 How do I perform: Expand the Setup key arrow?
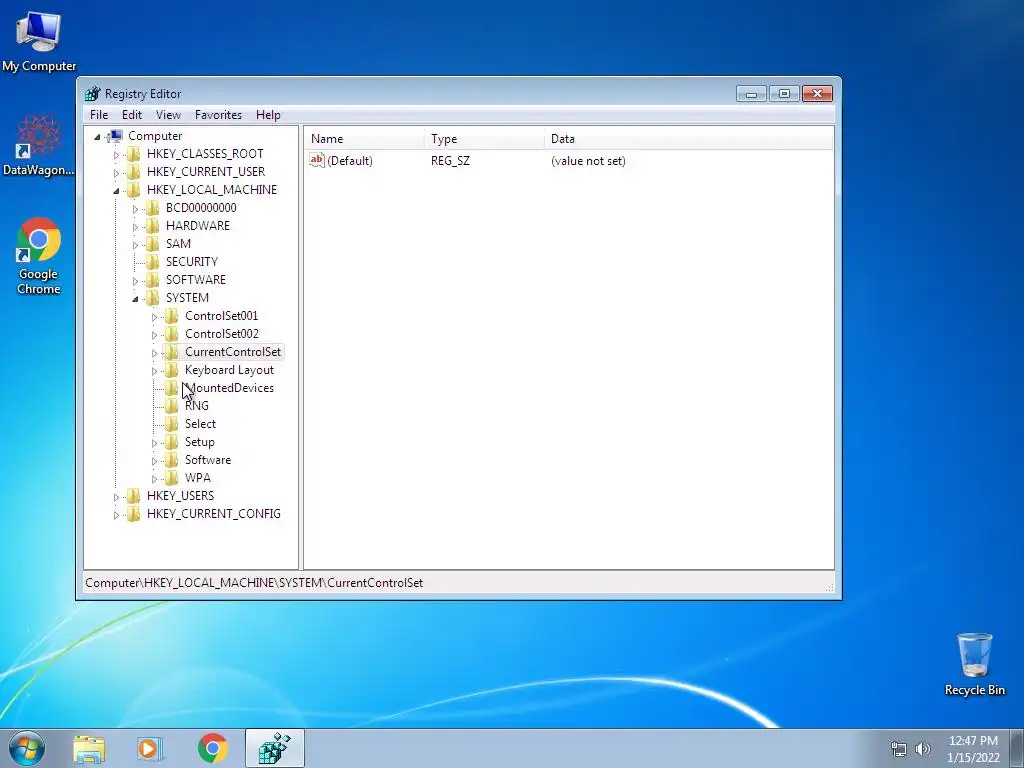154,443
